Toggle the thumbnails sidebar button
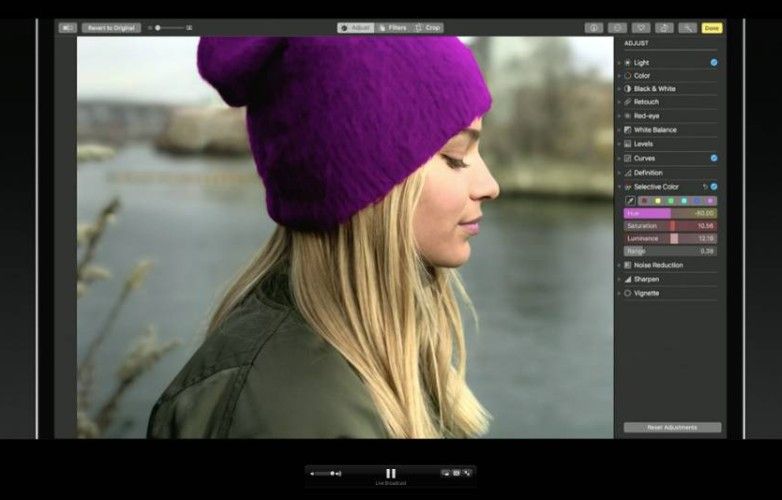The width and height of the screenshot is (782, 500). (68, 28)
